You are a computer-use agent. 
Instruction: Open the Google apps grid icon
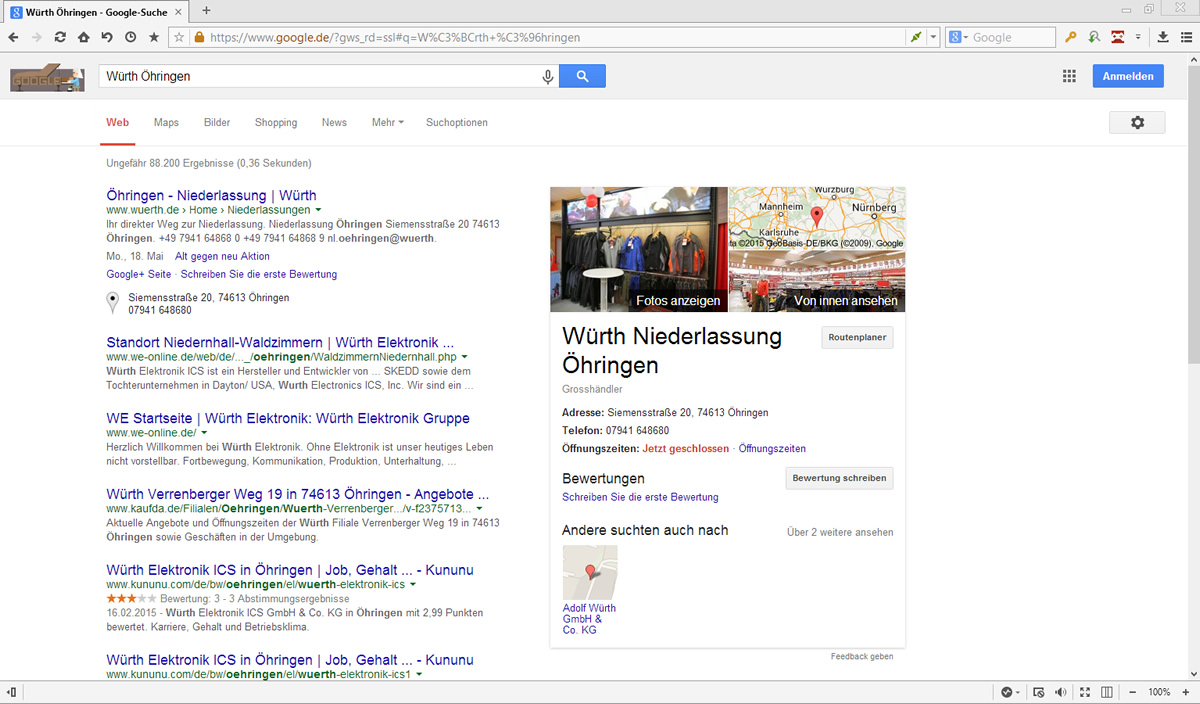[1069, 76]
